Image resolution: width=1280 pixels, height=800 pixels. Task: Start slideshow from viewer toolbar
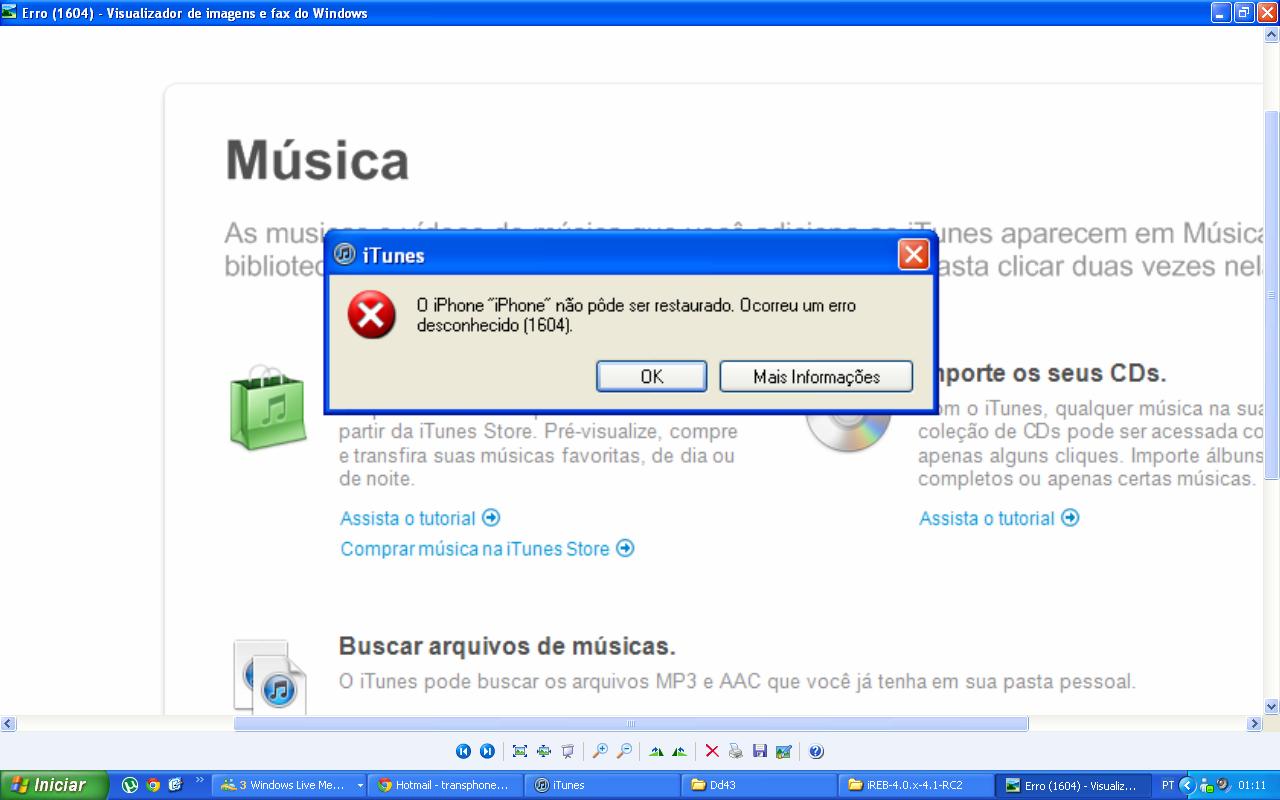[568, 751]
